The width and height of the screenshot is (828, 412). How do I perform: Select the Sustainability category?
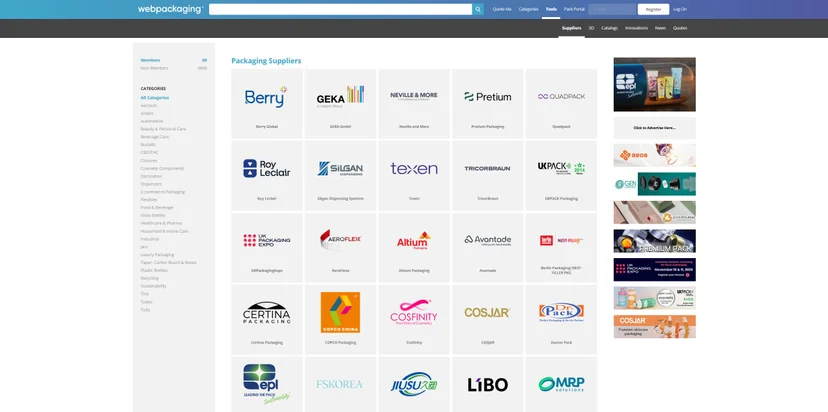[x=153, y=286]
